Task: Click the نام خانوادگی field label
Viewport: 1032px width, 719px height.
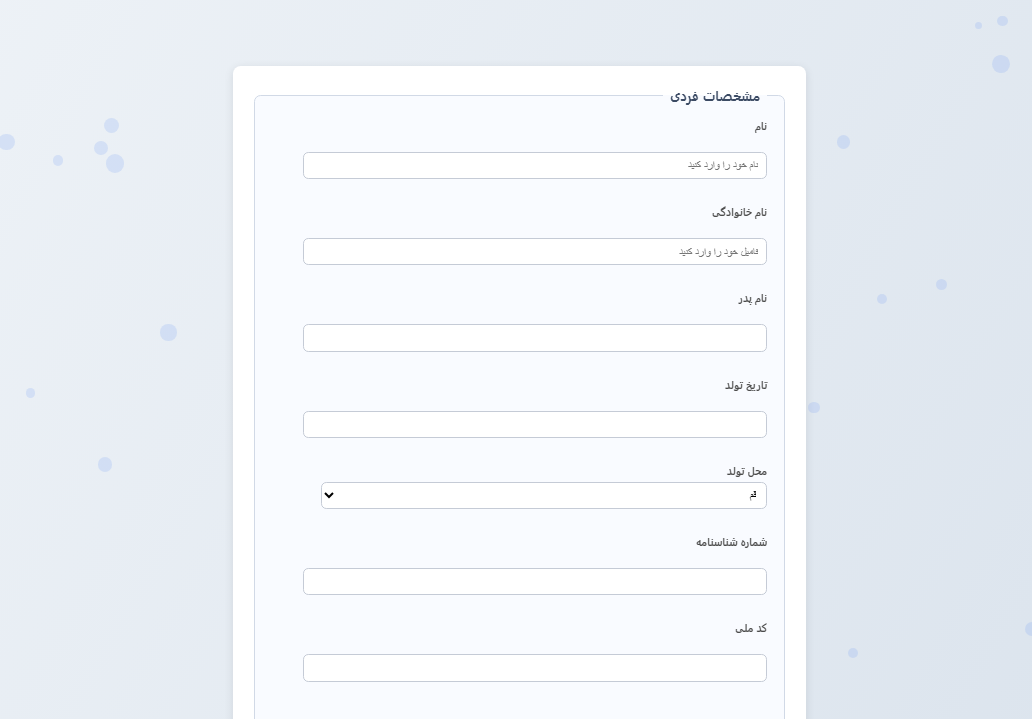Action: [x=739, y=213]
